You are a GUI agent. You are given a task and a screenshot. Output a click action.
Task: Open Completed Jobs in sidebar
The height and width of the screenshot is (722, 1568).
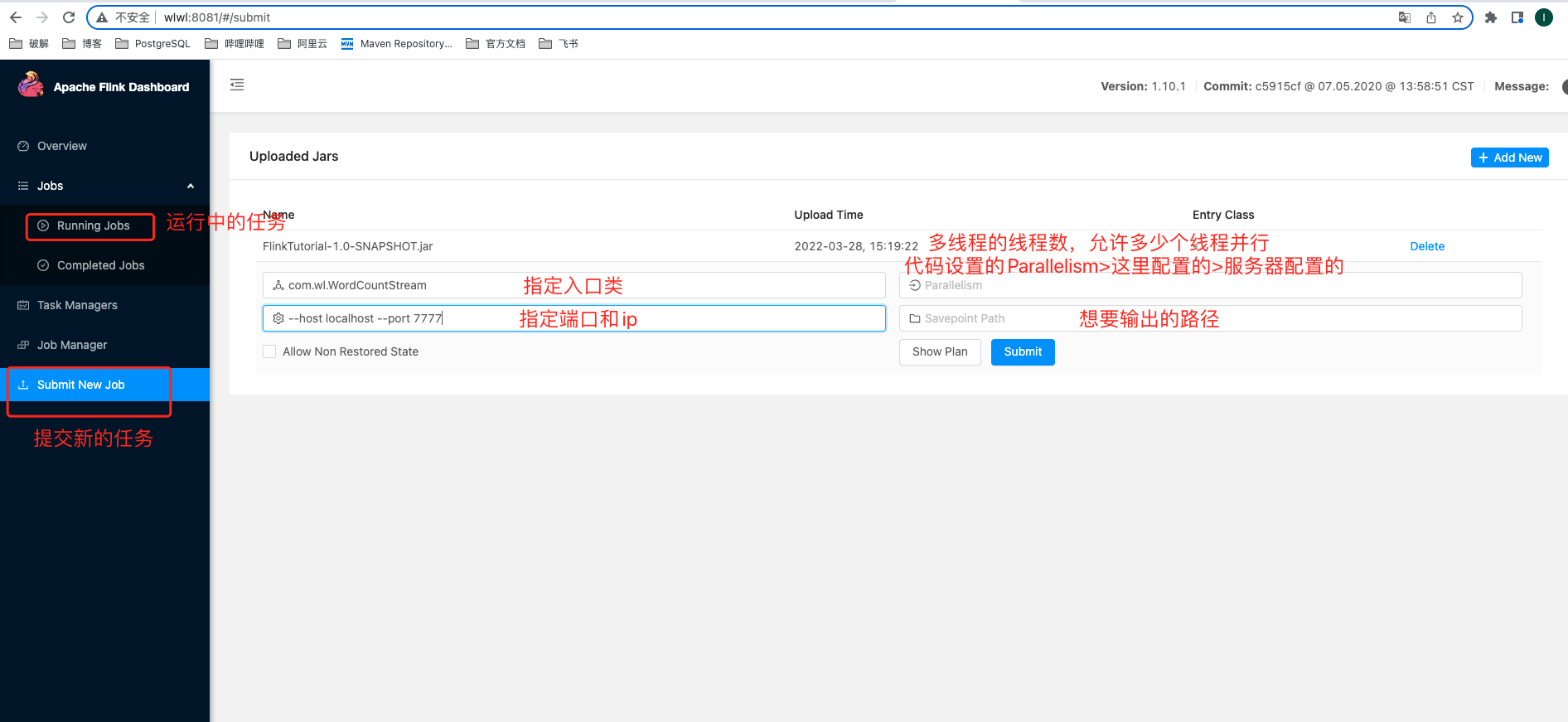104,265
